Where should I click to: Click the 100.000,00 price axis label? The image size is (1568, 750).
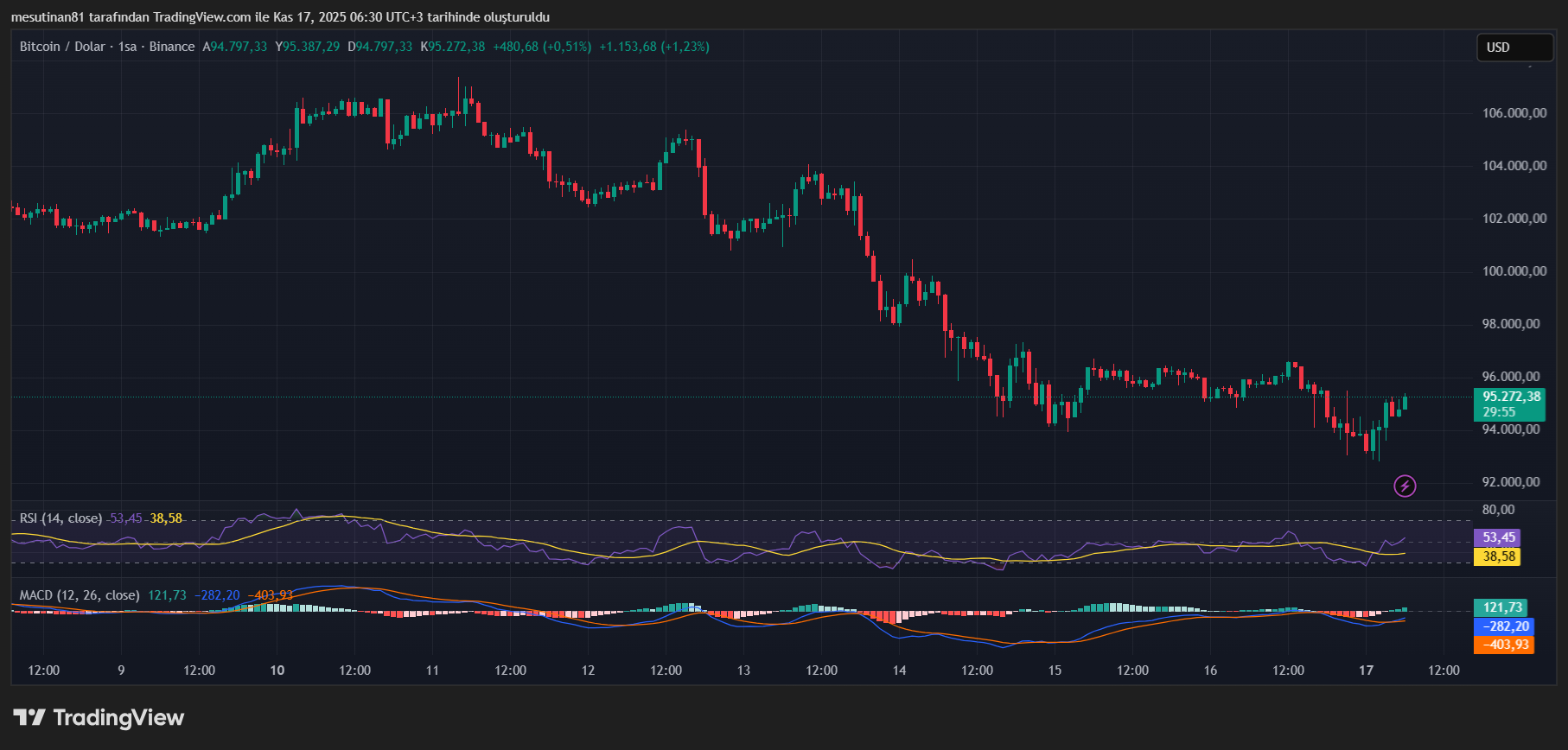coord(1514,271)
